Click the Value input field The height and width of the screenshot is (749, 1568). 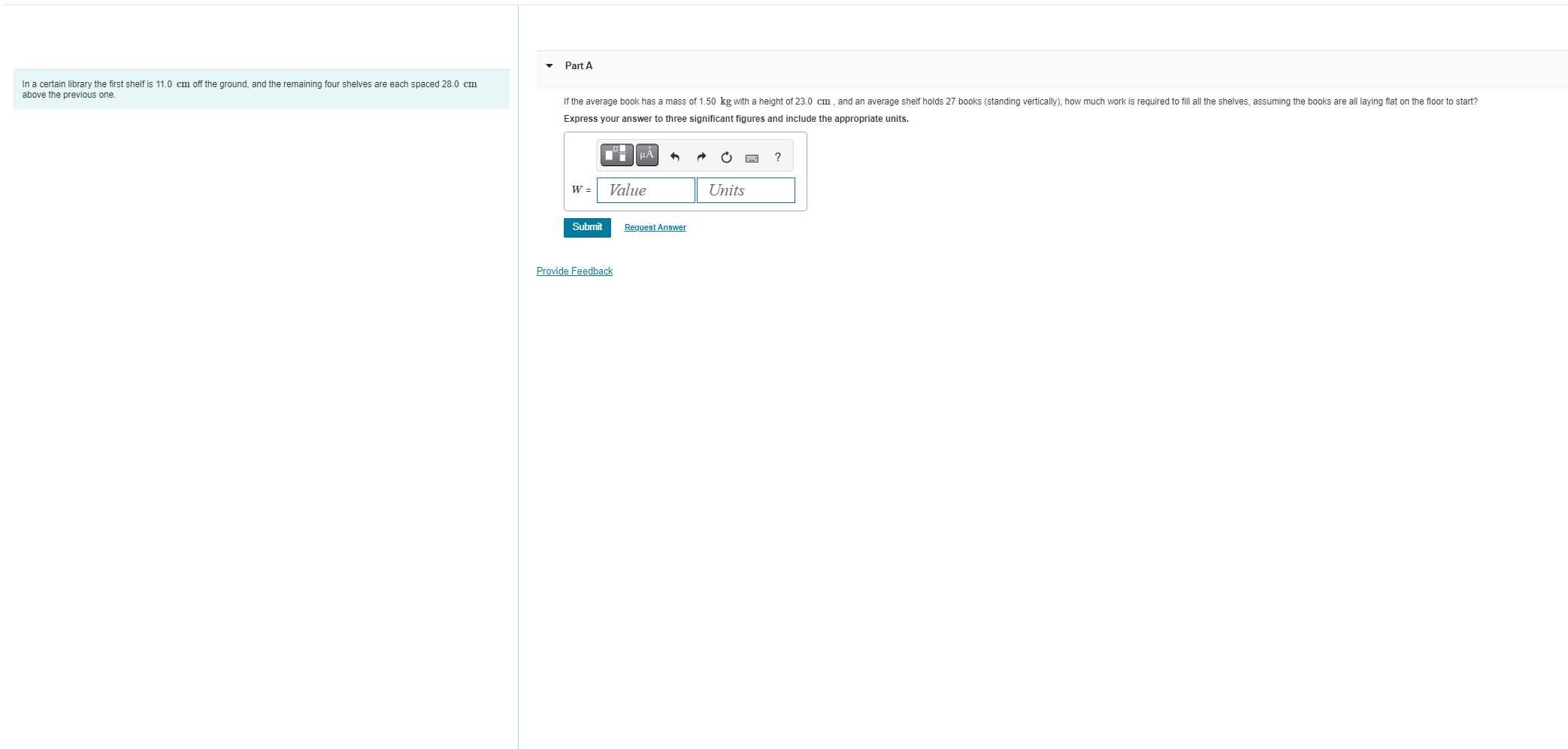click(646, 190)
